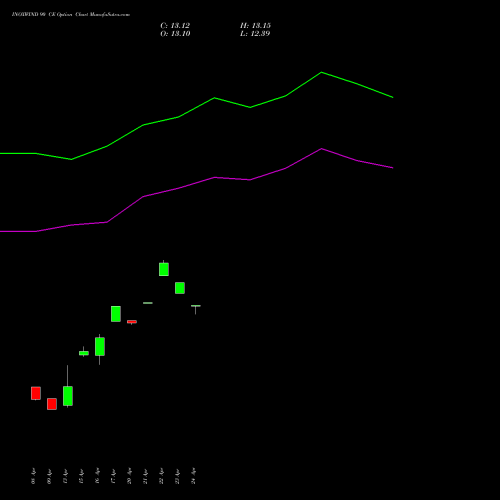
Task: Click the green candlestick for 23 Apr
Action: click(x=180, y=288)
